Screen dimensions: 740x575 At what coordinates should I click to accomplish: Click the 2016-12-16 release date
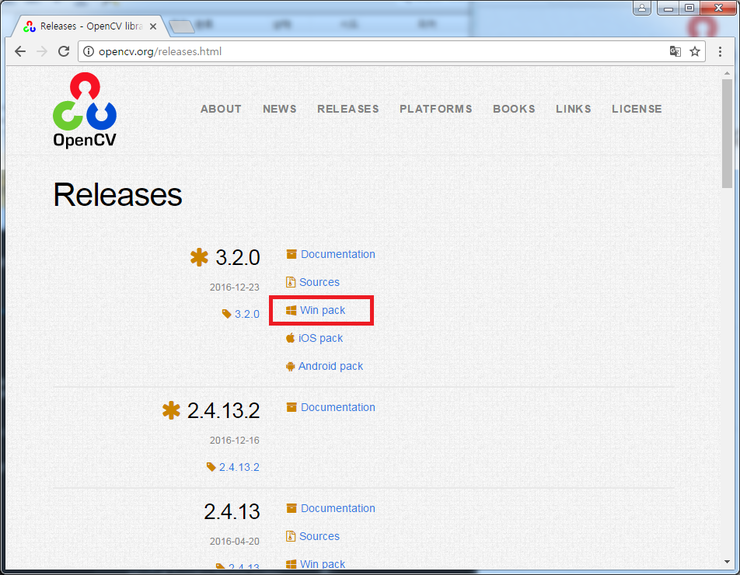coord(235,440)
